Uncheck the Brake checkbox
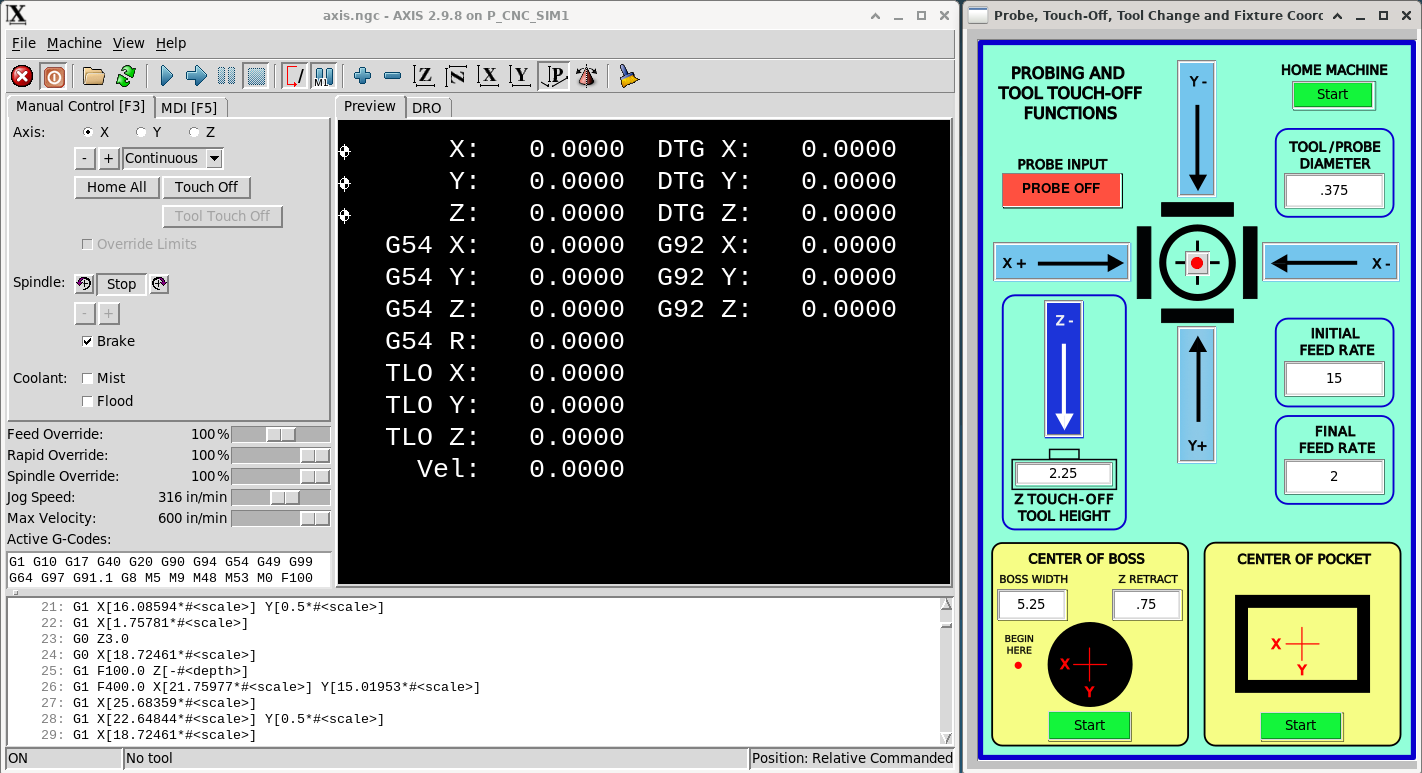Image resolution: width=1422 pixels, height=773 pixels. 88,341
